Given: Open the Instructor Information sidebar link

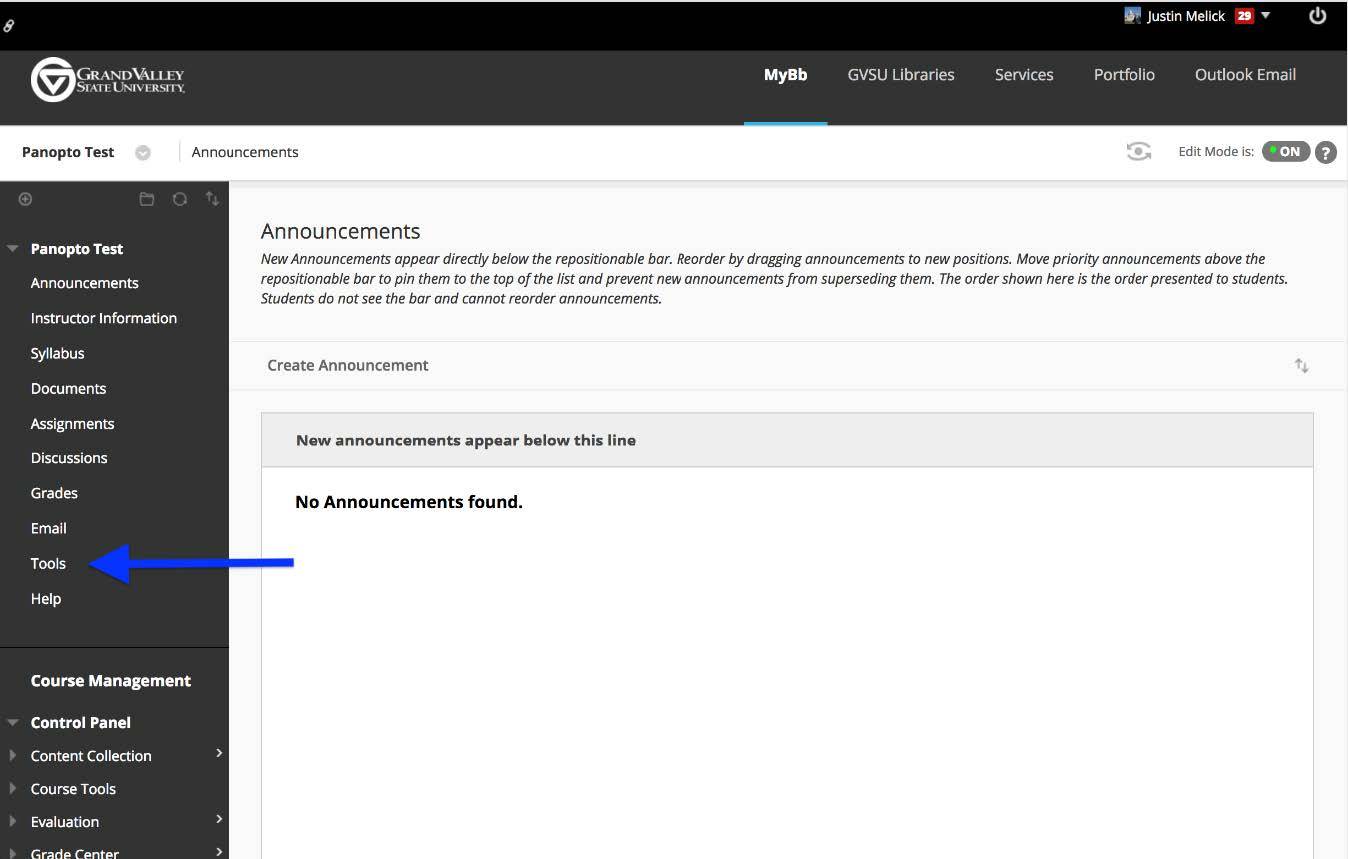Looking at the screenshot, I should click(x=104, y=318).
